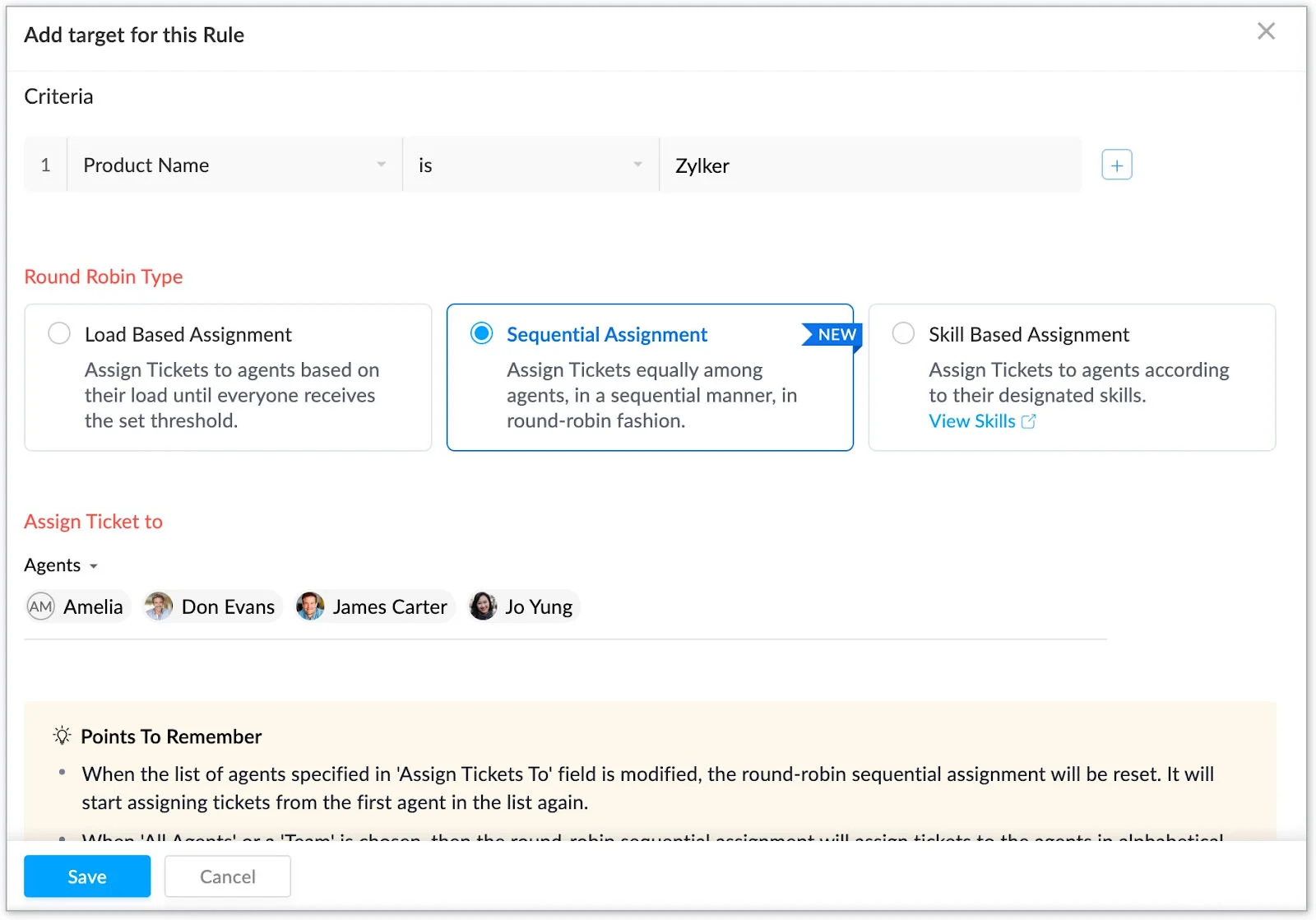Screen dimensions: 1316x920
Task: Select Skill Based Assignment radio button
Action: (903, 333)
